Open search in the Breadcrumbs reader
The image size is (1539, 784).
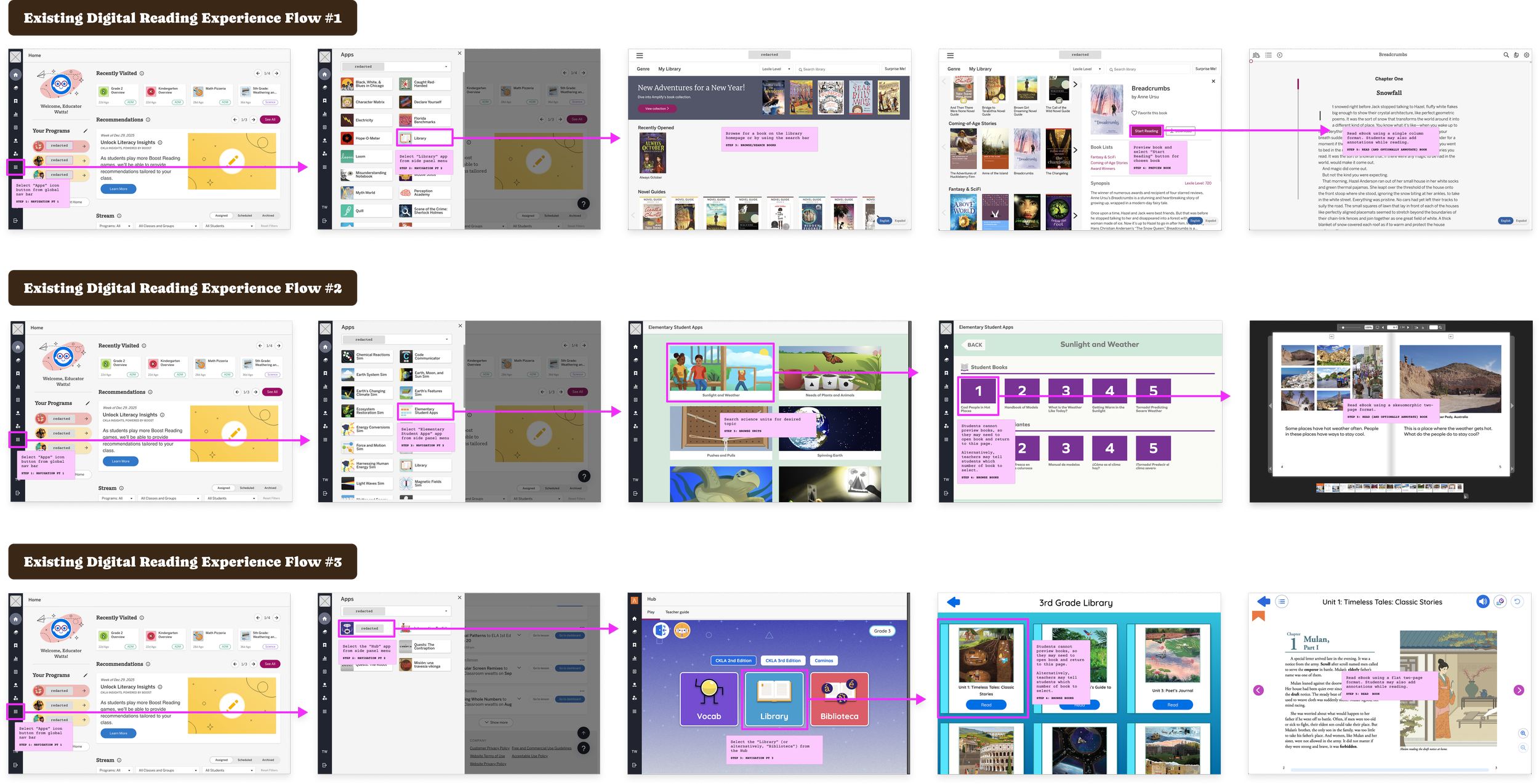(1506, 55)
